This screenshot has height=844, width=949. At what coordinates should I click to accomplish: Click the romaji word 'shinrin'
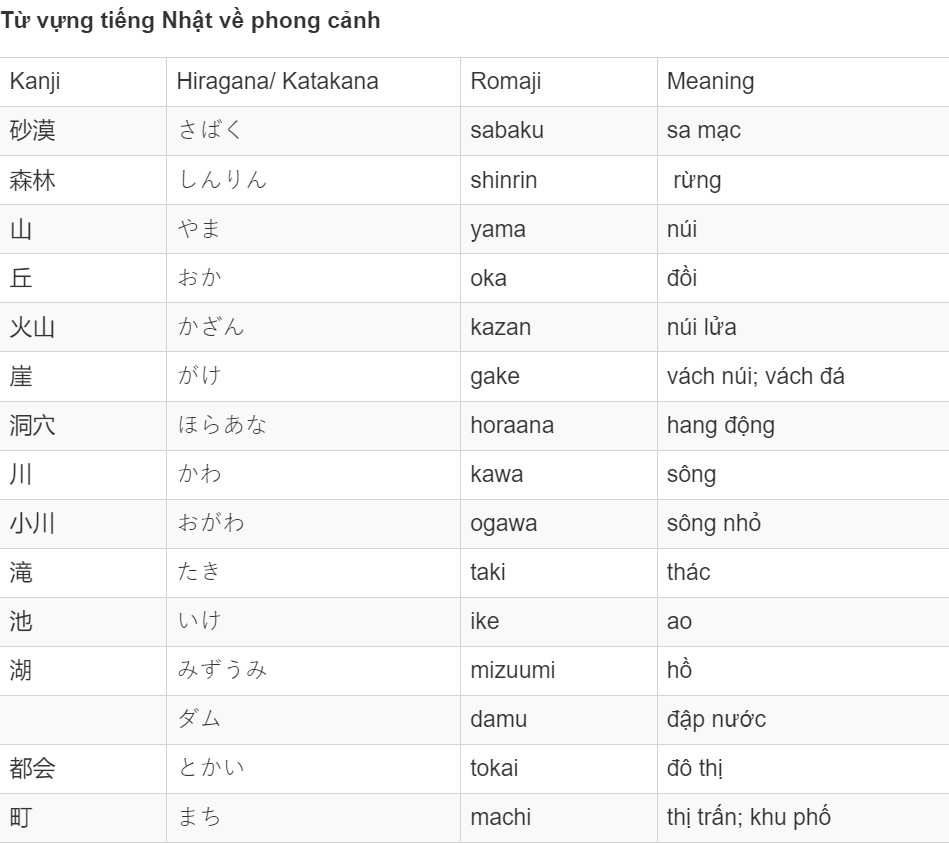(x=504, y=180)
